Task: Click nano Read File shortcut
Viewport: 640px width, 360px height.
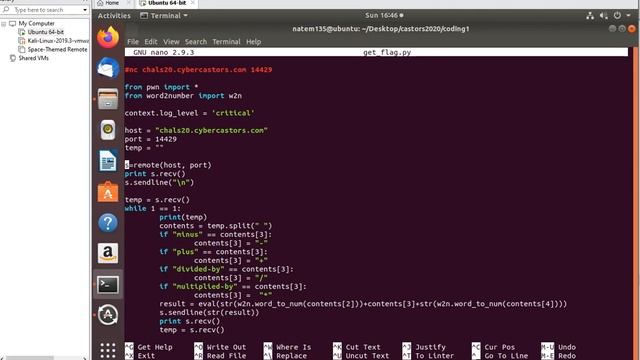Action: tap(220, 356)
